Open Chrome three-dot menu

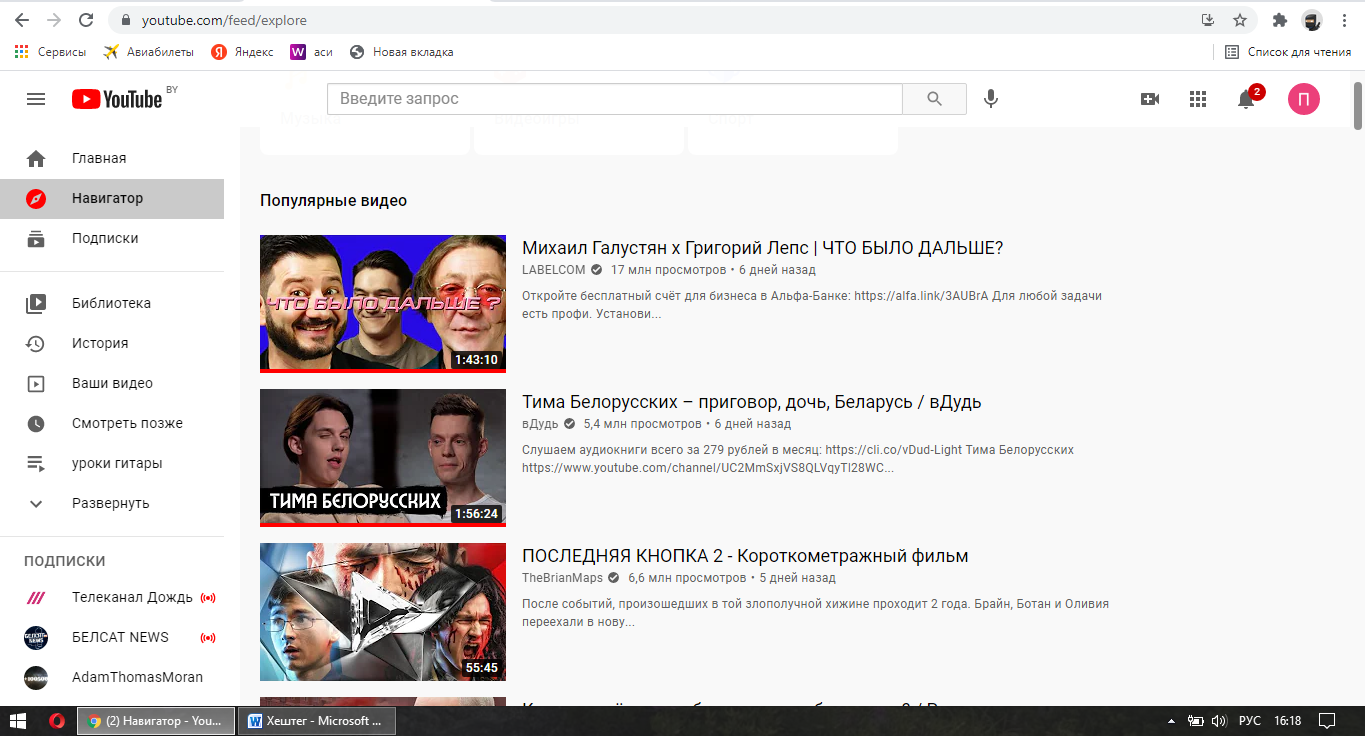tap(1344, 20)
